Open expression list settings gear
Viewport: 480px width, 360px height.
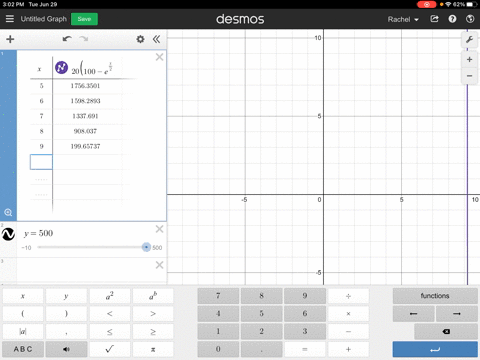(x=140, y=39)
